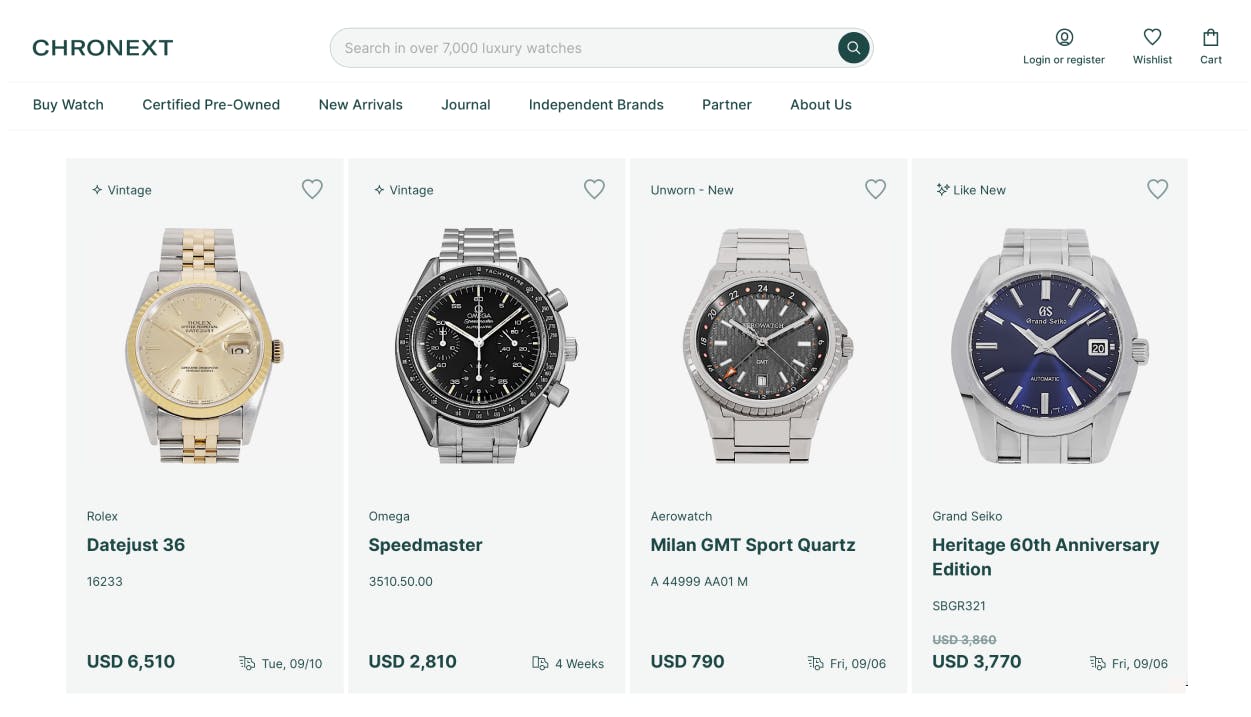Screen dimensions: 1251x717
Task: Click Like New sparkle icon on Grand Seiko
Action: [942, 190]
